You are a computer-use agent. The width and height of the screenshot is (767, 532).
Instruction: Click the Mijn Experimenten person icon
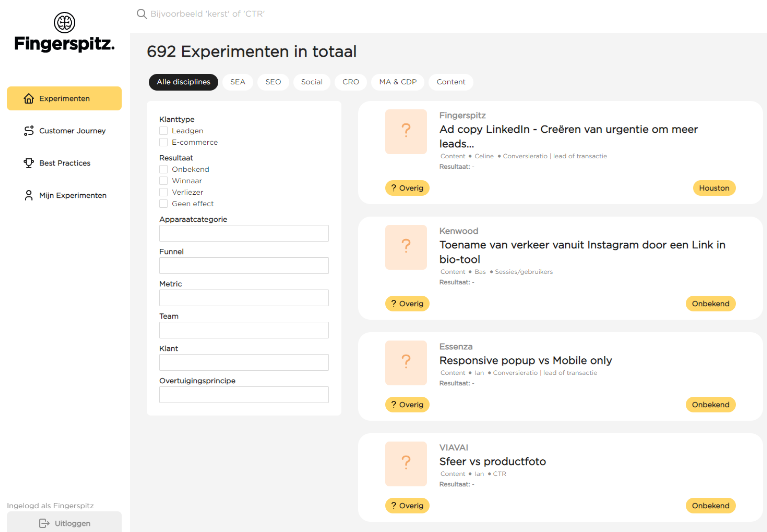[x=29, y=195]
